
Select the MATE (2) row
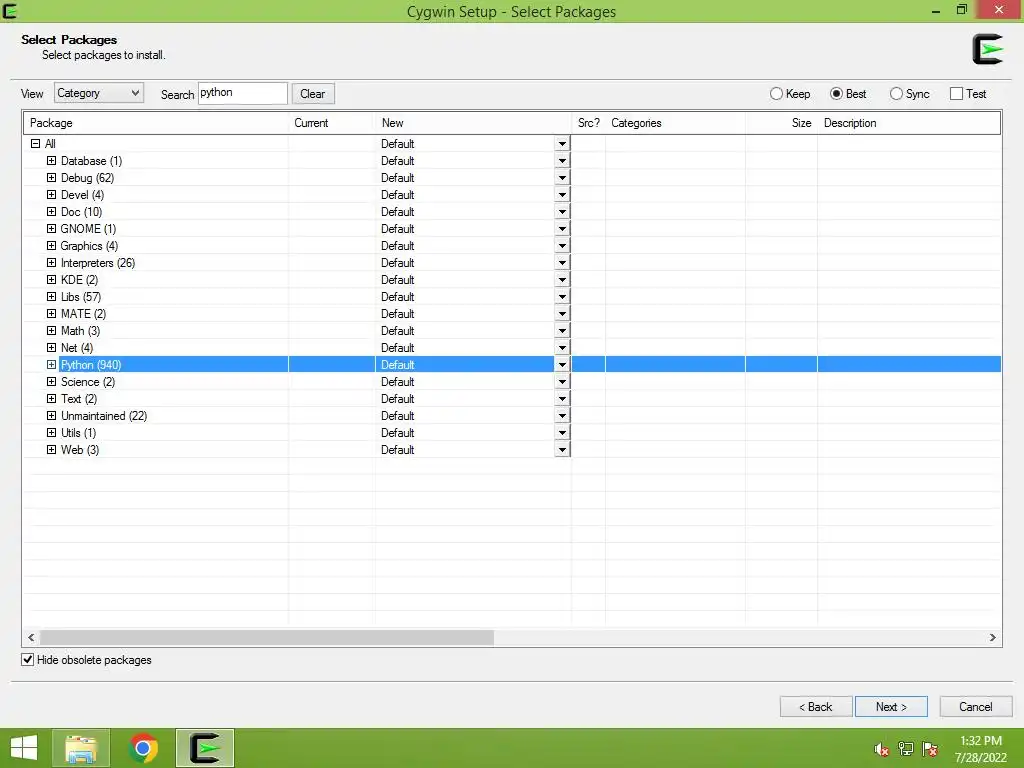(x=512, y=313)
